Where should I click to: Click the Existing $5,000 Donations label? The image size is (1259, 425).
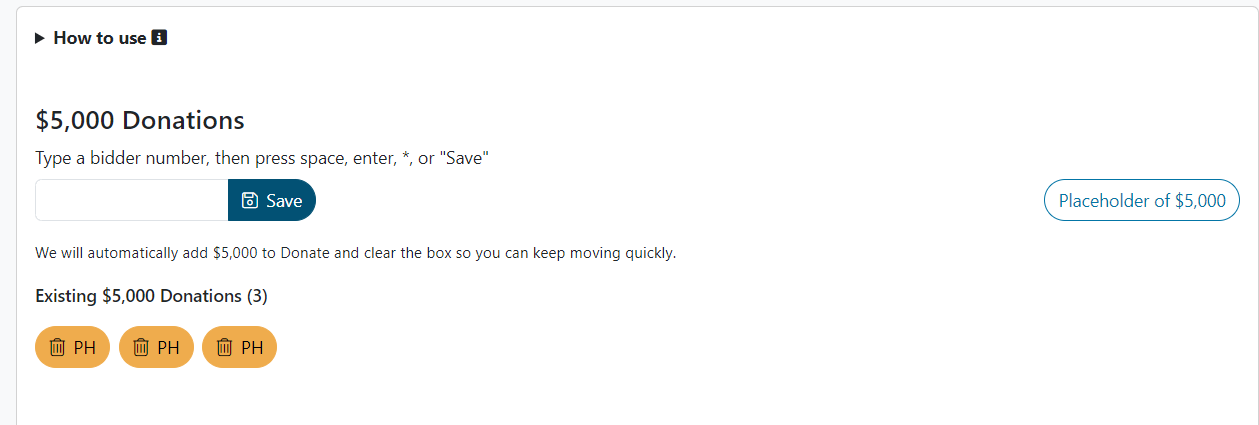(138, 296)
